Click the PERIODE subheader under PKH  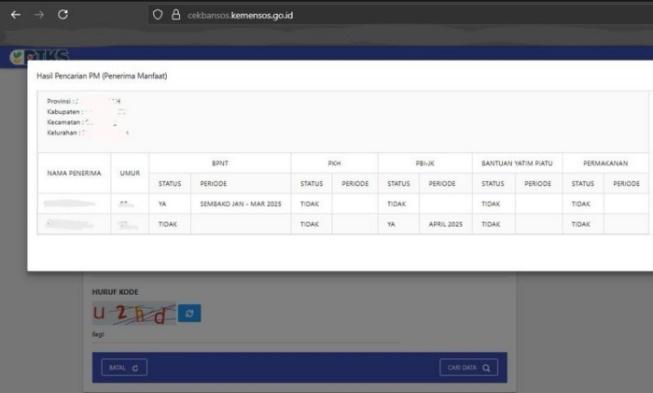[355, 184]
